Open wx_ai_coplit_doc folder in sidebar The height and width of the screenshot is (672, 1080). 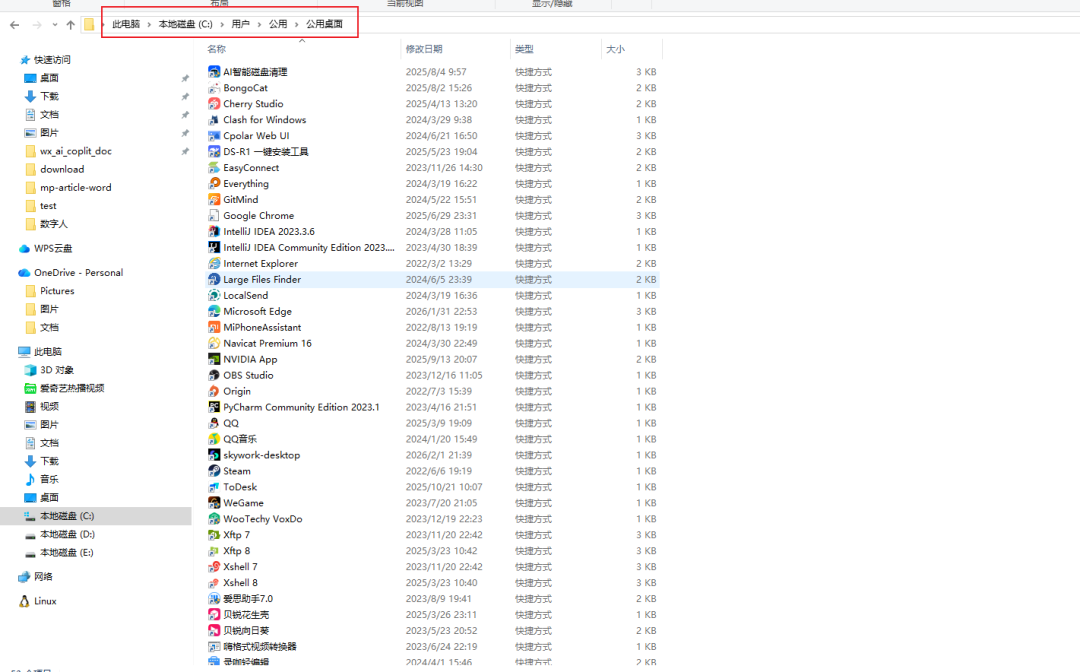tap(76, 151)
